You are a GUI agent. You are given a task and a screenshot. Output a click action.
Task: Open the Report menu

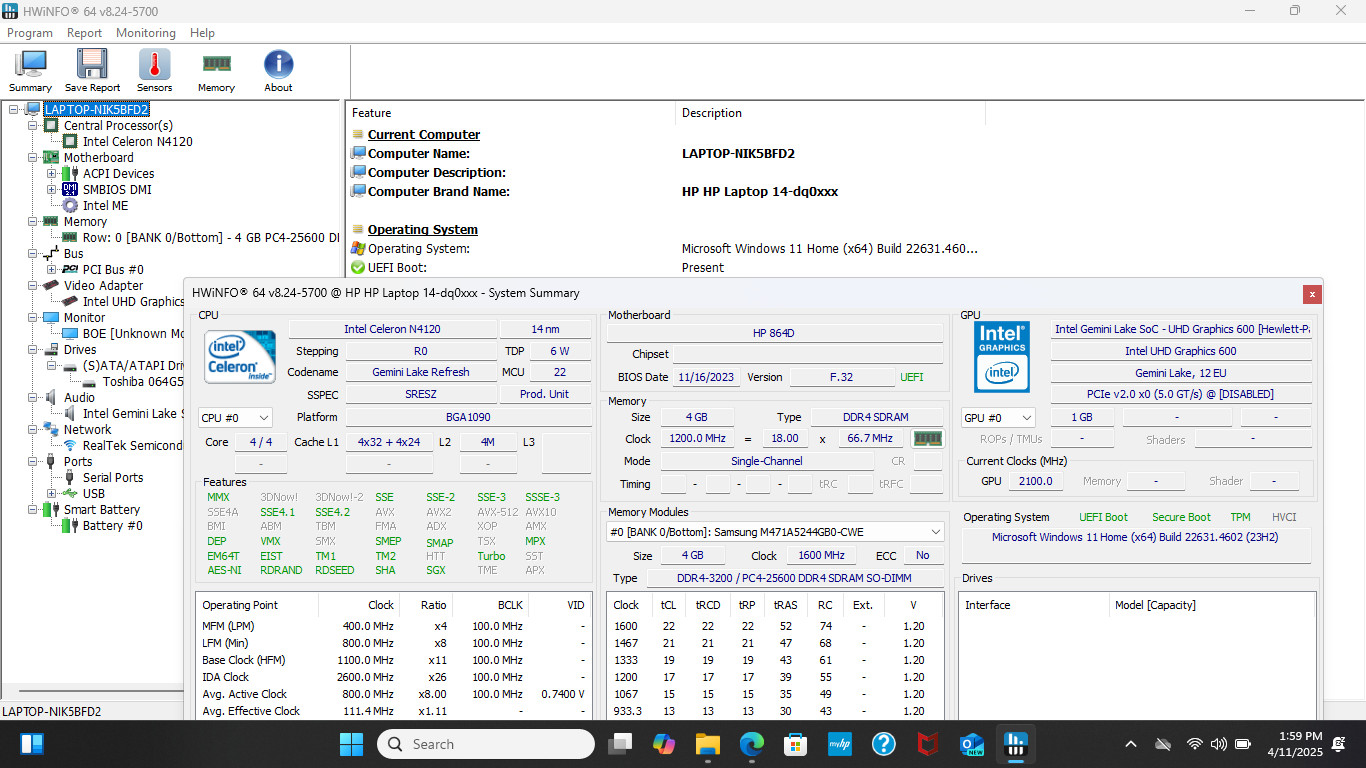click(x=85, y=33)
